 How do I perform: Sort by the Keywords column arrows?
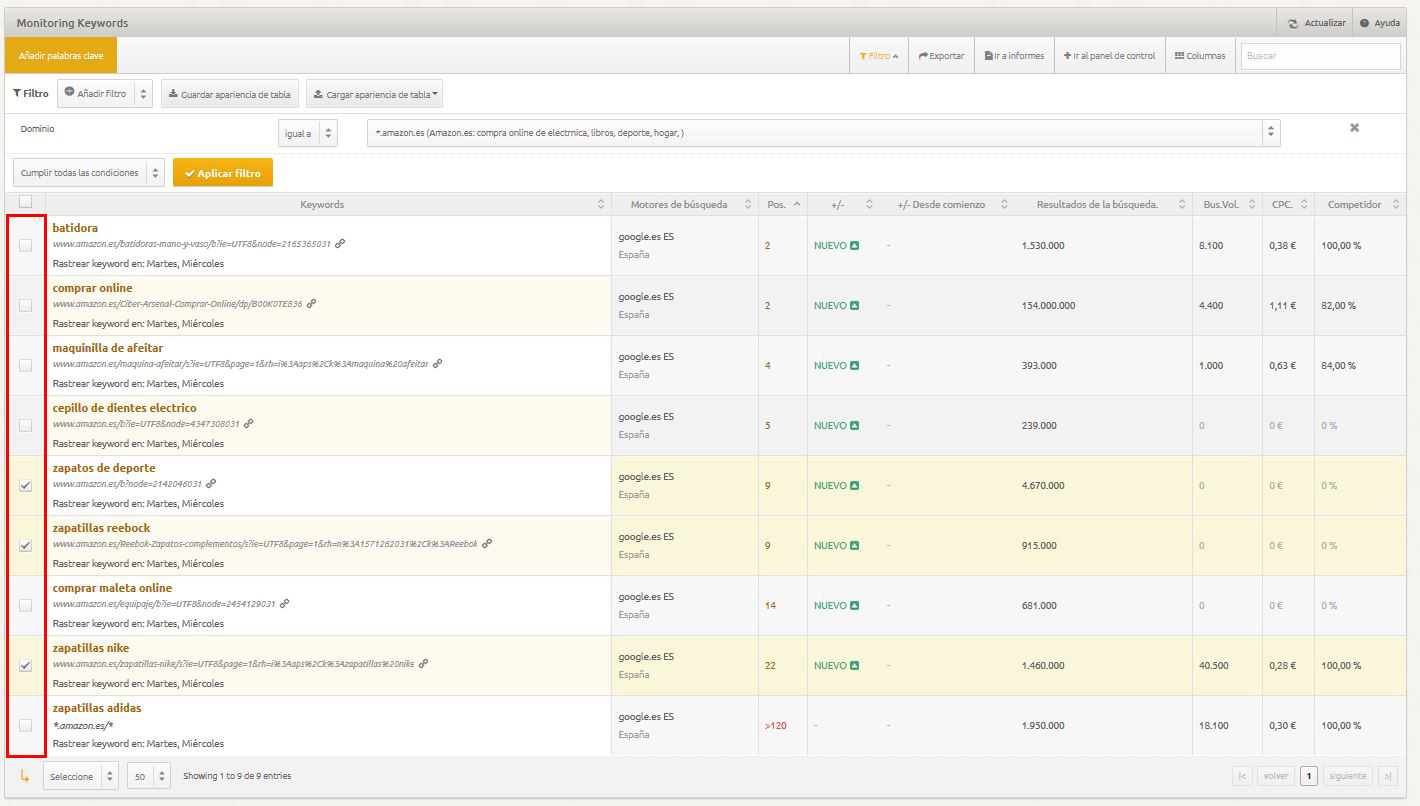[601, 205]
